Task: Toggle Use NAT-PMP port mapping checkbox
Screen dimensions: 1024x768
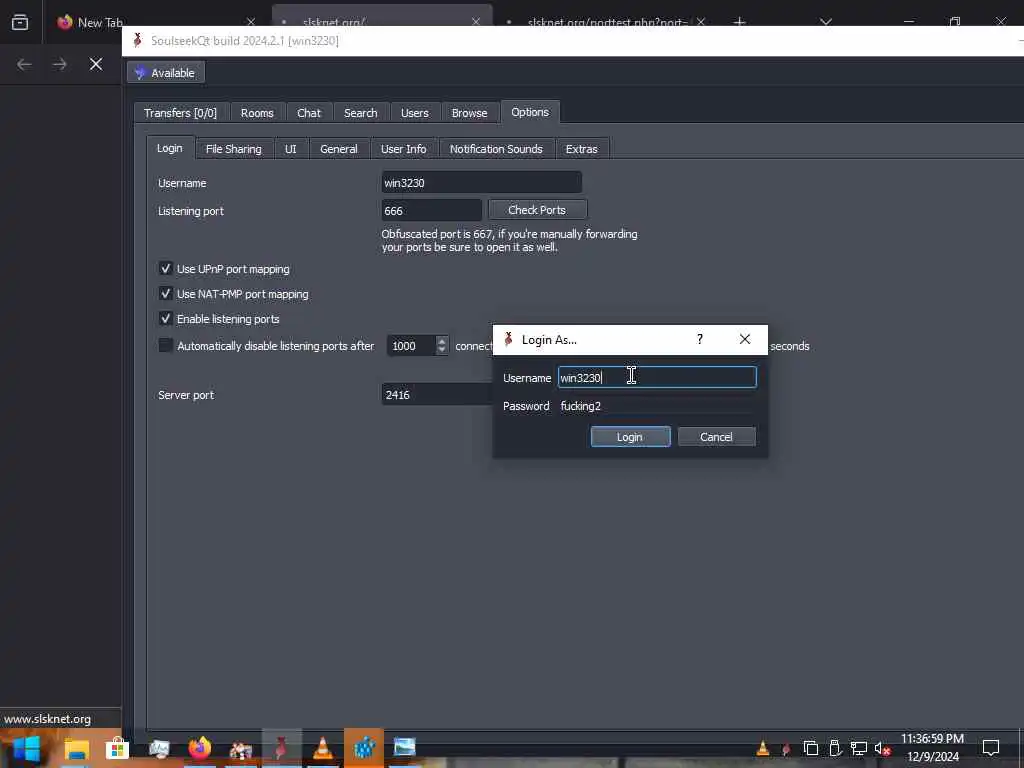Action: tap(165, 294)
